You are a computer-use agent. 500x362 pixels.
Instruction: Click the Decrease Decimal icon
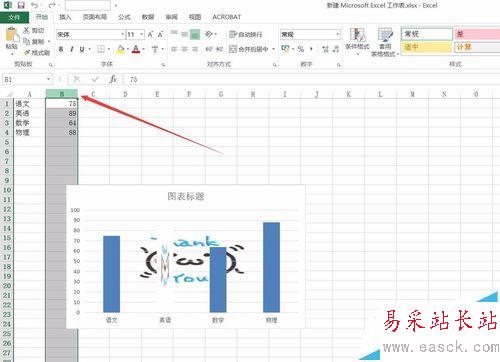point(336,49)
